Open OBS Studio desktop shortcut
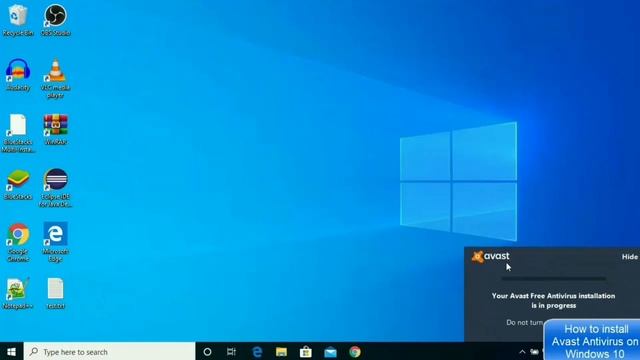The height and width of the screenshot is (360, 640). pyautogui.click(x=56, y=20)
